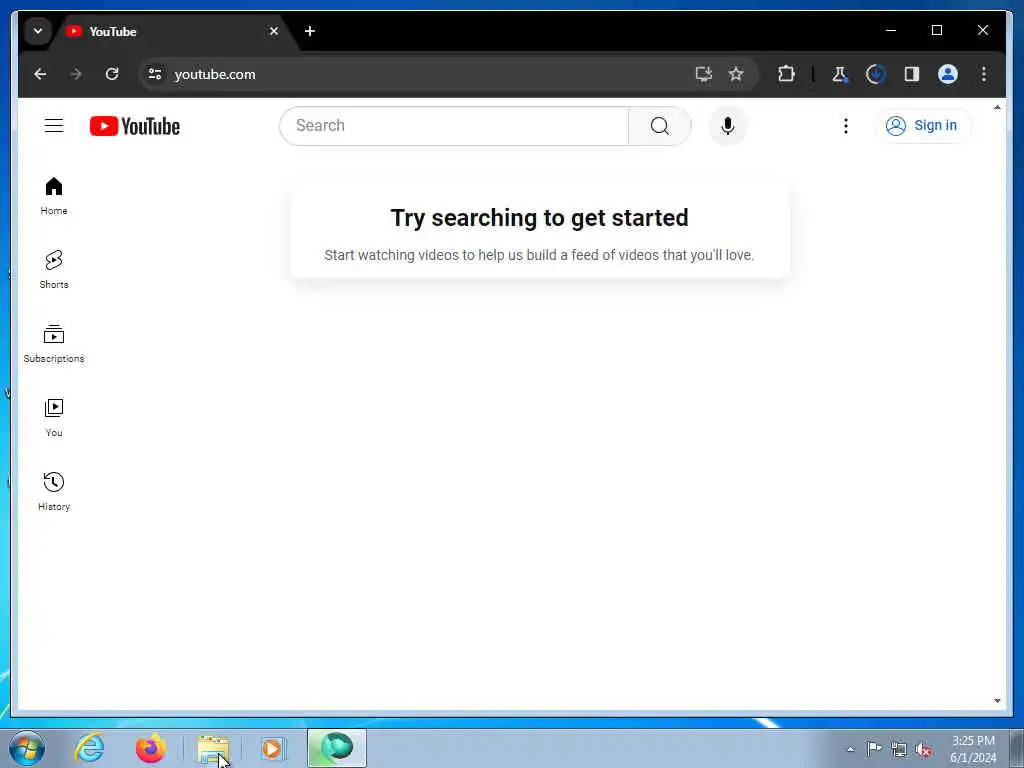Open the browser profile avatar
Viewport: 1024px width, 768px height.
click(948, 74)
